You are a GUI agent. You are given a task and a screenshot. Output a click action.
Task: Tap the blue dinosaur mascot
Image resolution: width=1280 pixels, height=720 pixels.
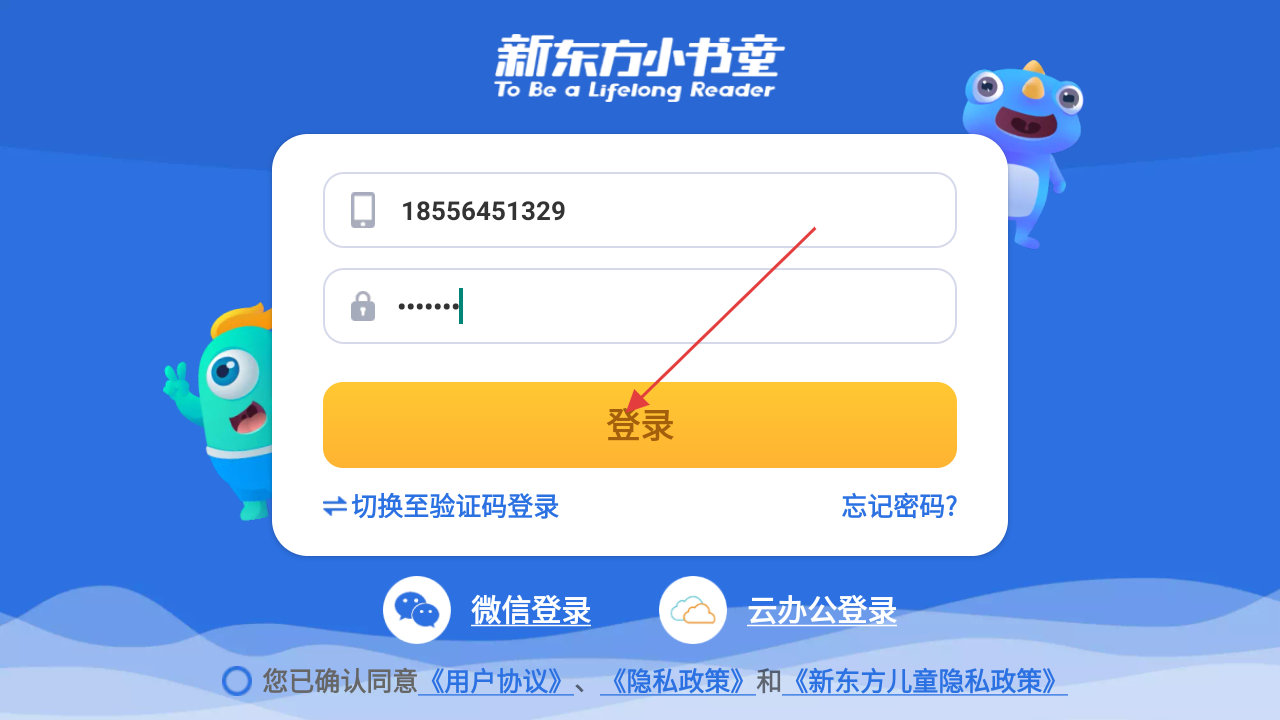pyautogui.click(x=1021, y=152)
